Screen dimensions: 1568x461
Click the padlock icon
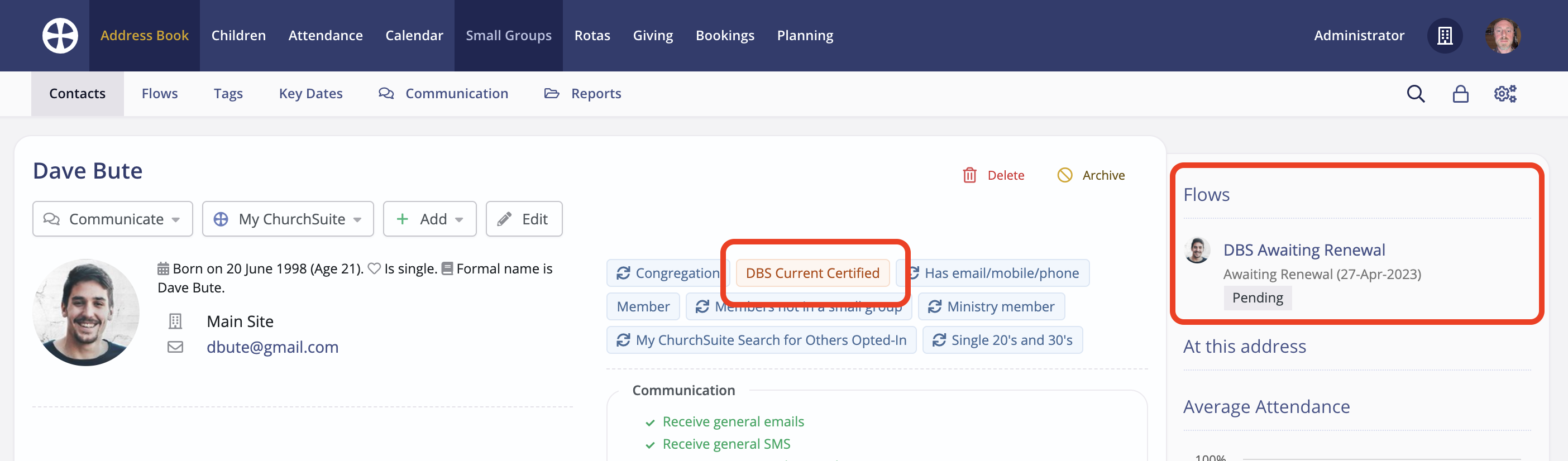click(x=1460, y=94)
